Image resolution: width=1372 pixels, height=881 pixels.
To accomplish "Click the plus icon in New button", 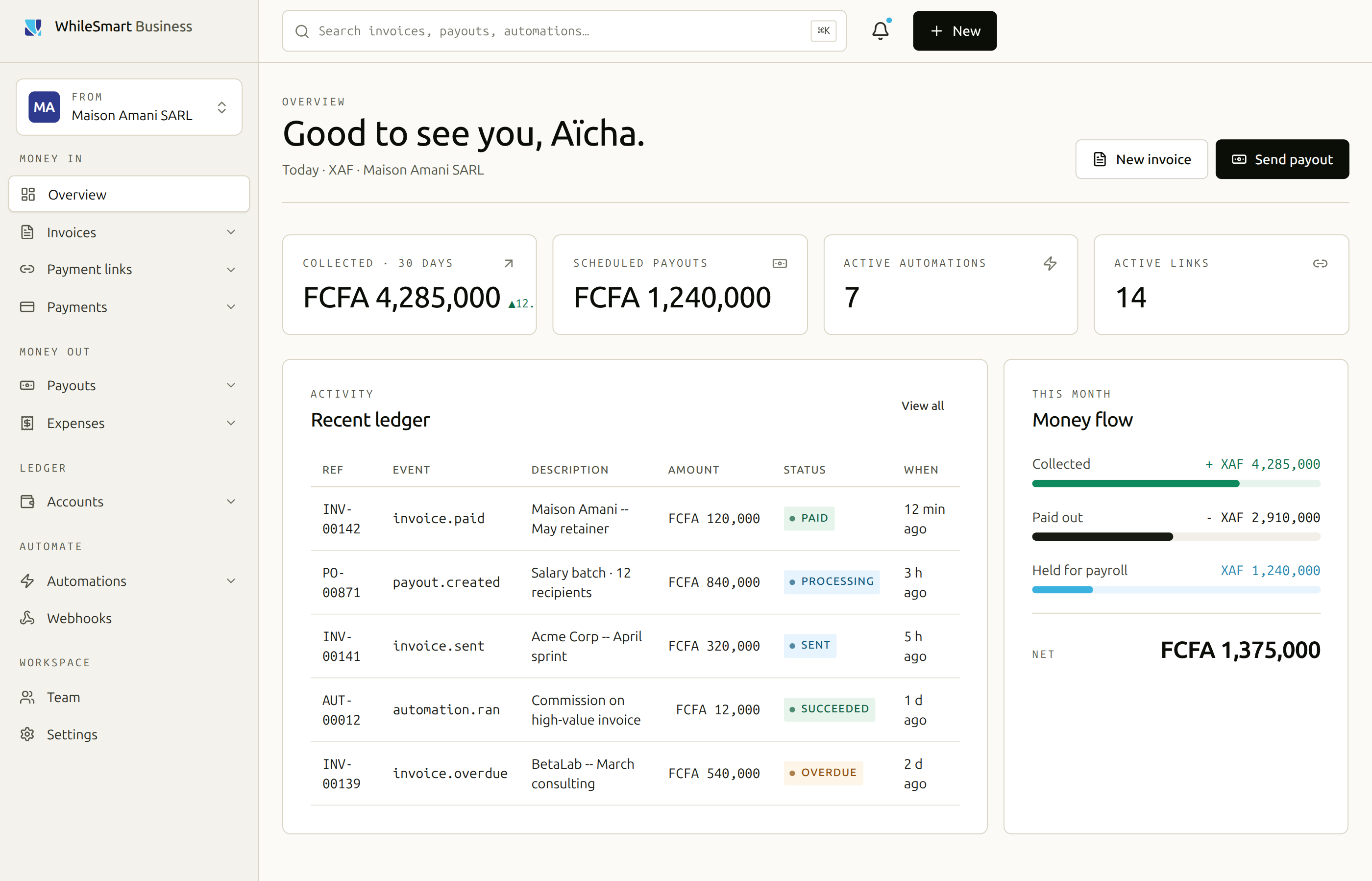I will [936, 31].
